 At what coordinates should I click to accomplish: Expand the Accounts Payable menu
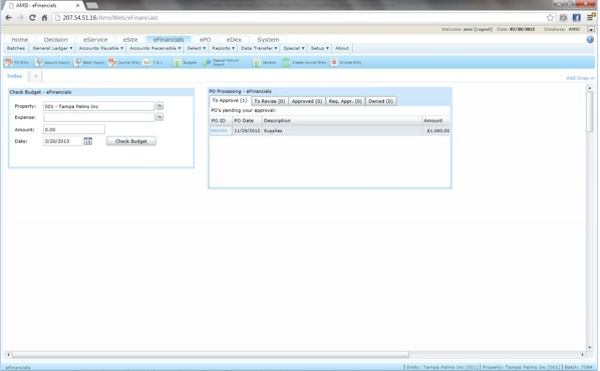click(101, 48)
